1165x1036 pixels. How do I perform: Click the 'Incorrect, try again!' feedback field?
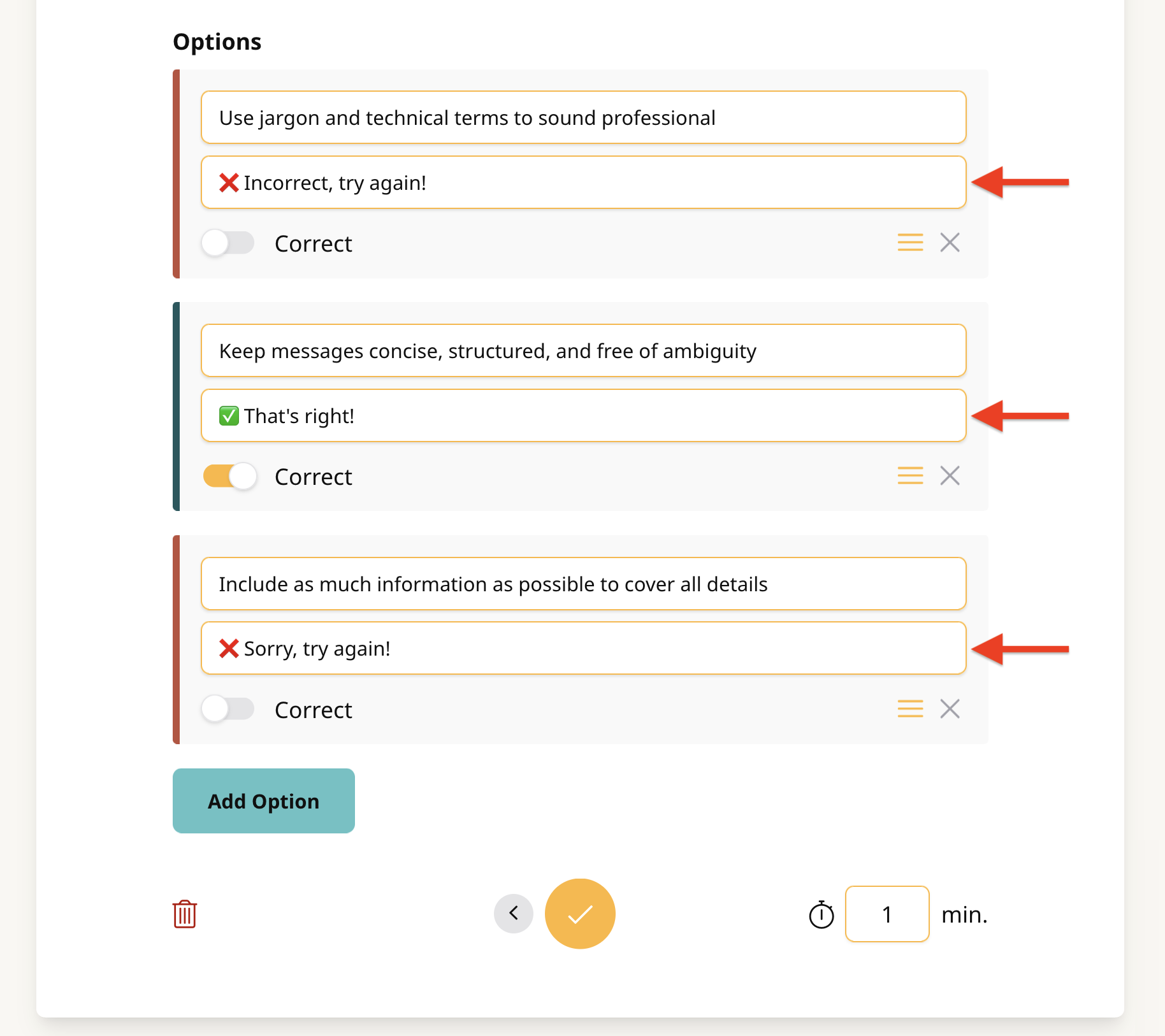(584, 183)
